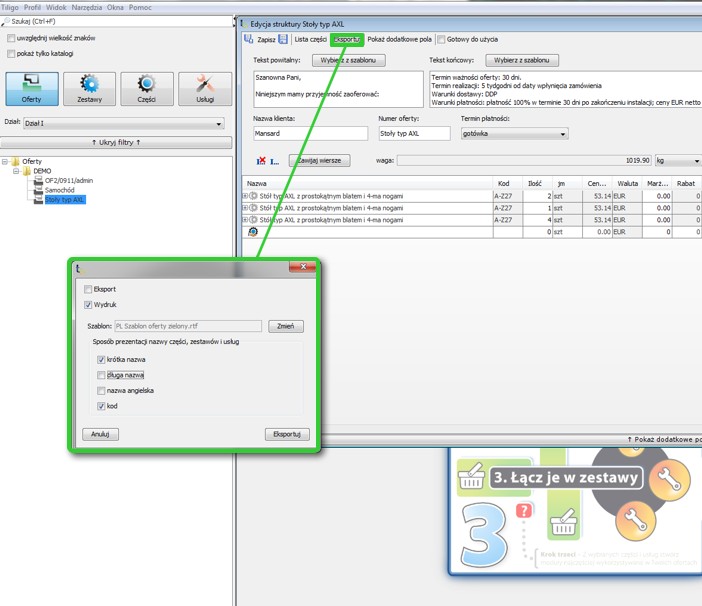This screenshot has height=606, width=702.
Task: Toggle 'uwzględnij wielkość znaków' checkbox
Action: tap(11, 38)
